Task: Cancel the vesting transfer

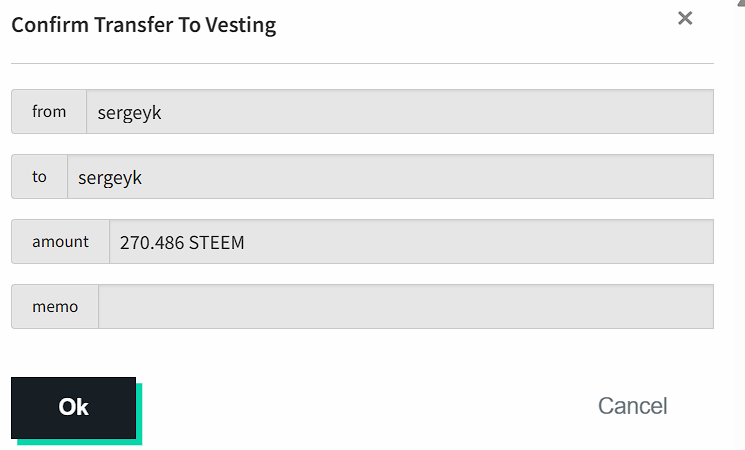Action: click(632, 405)
